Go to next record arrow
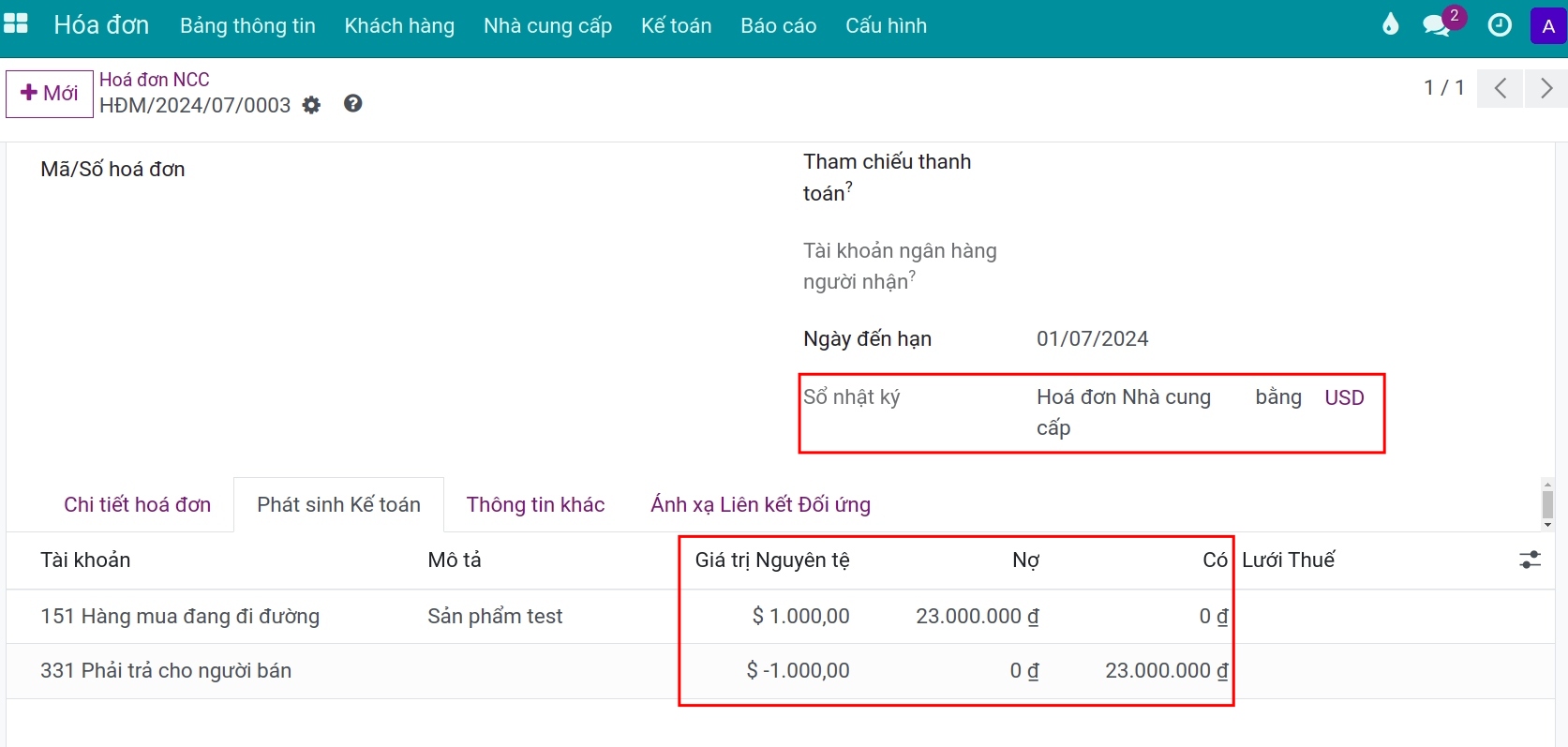The image size is (1568, 747). (x=1546, y=89)
